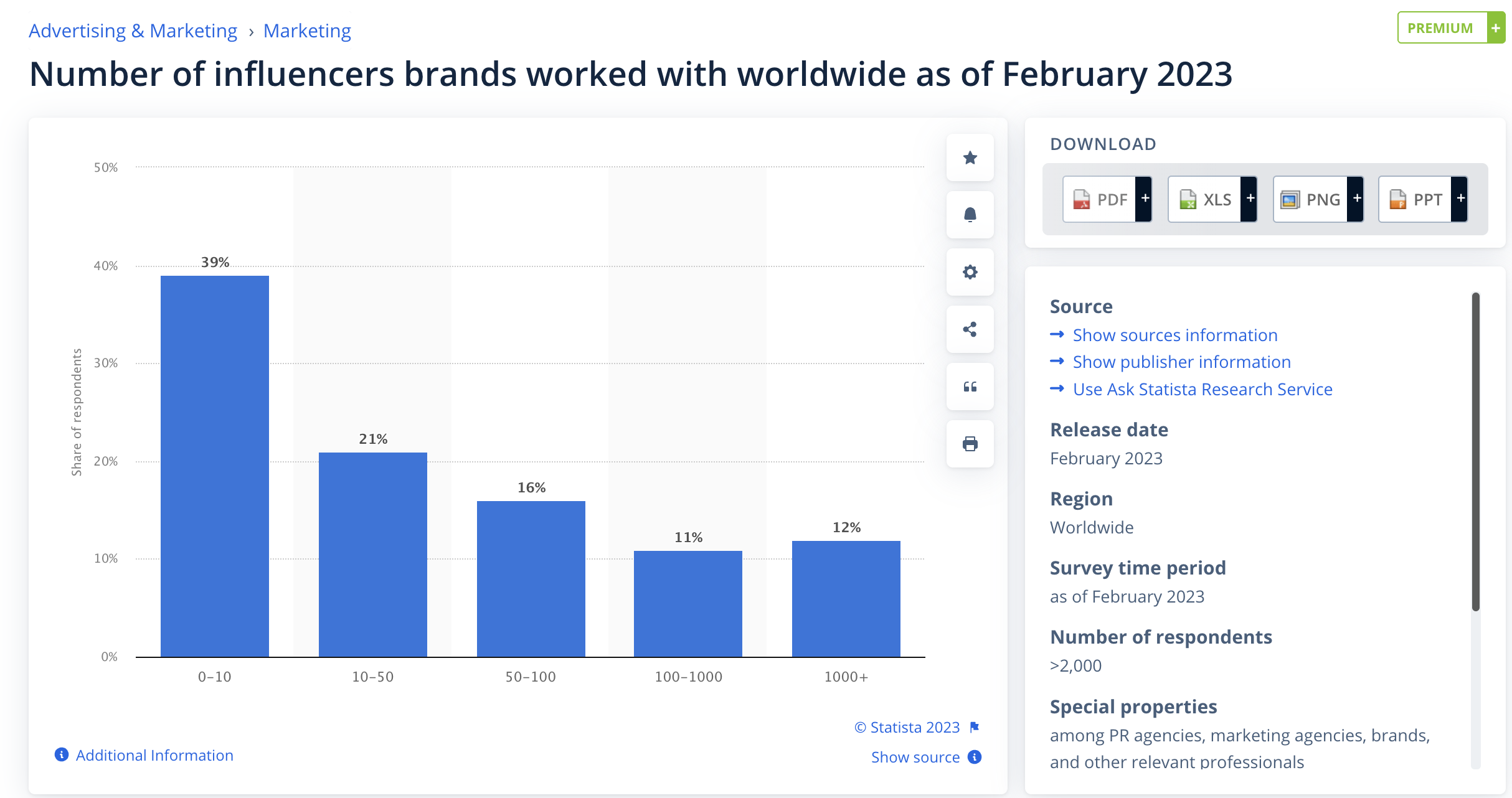Viewport: 1512px width, 798px height.
Task: Use Ask Statista Research Service link
Action: pyautogui.click(x=1202, y=389)
